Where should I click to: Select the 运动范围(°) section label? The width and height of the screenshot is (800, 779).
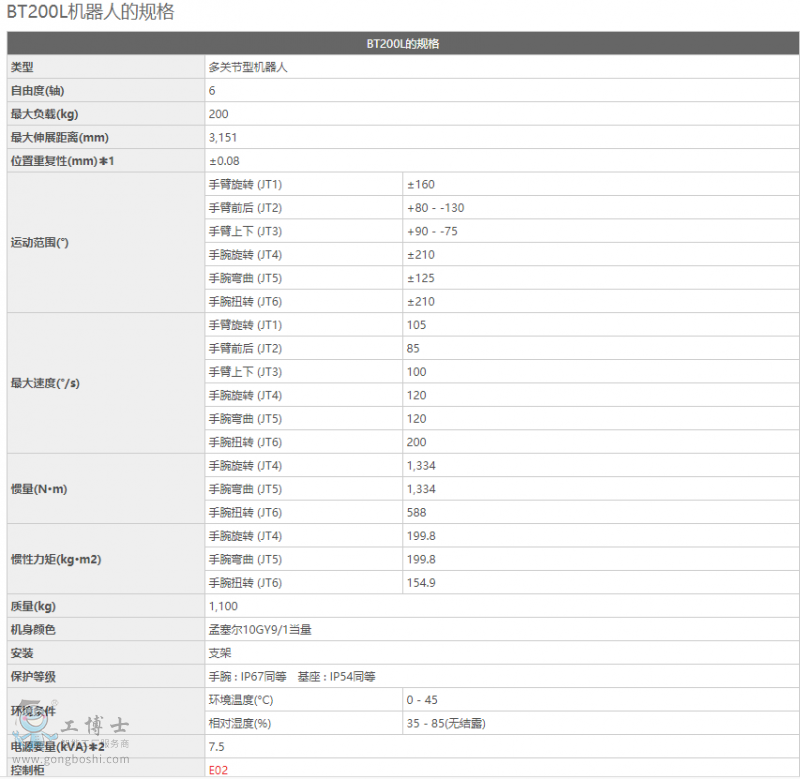click(x=39, y=243)
